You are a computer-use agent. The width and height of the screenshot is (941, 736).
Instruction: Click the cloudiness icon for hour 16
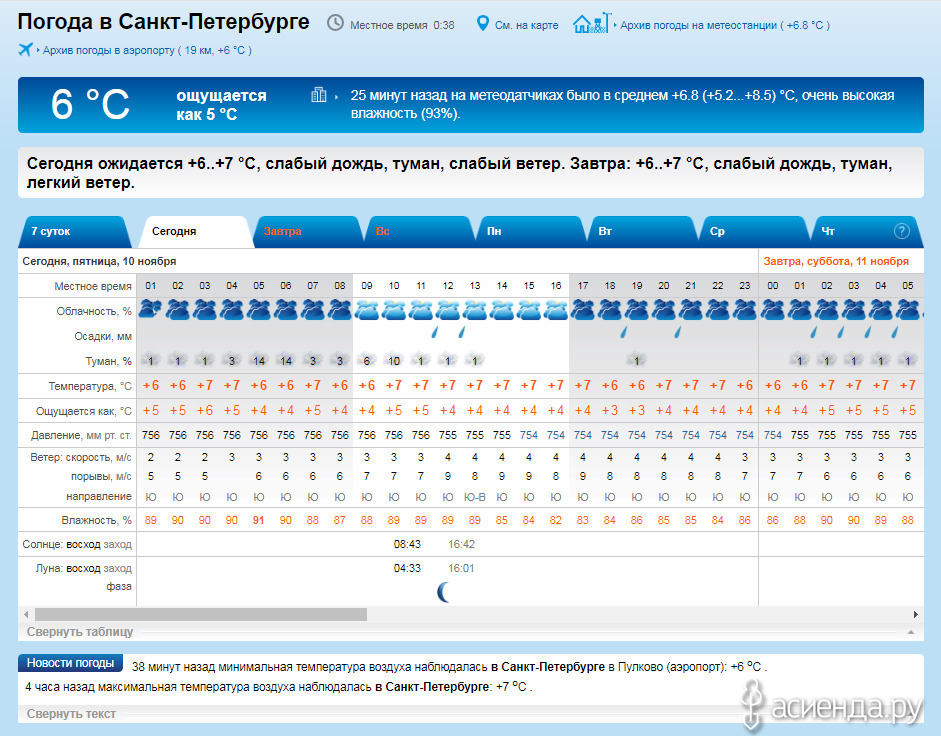click(x=556, y=310)
